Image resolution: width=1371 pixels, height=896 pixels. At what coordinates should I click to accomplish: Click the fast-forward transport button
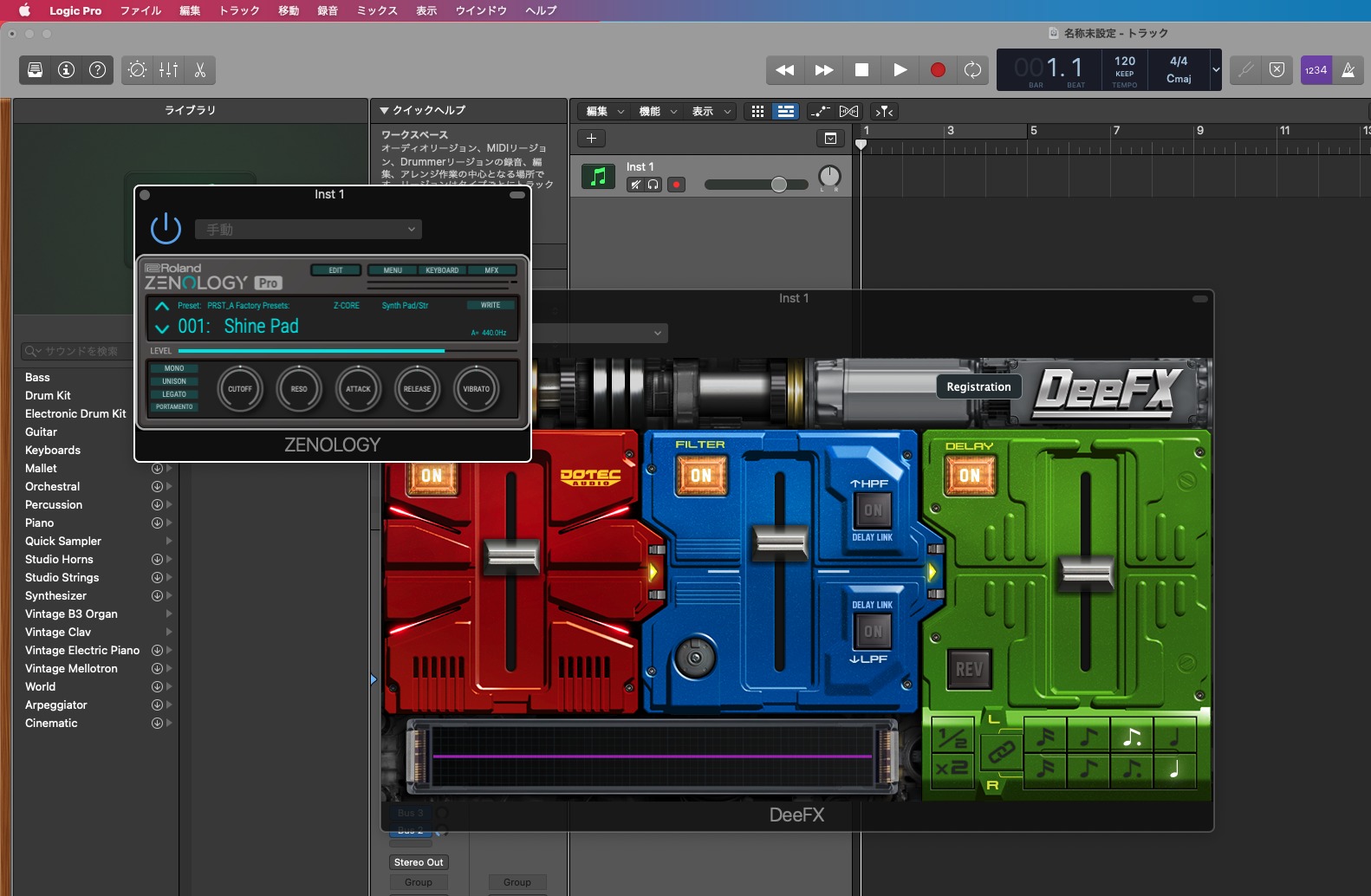(823, 70)
